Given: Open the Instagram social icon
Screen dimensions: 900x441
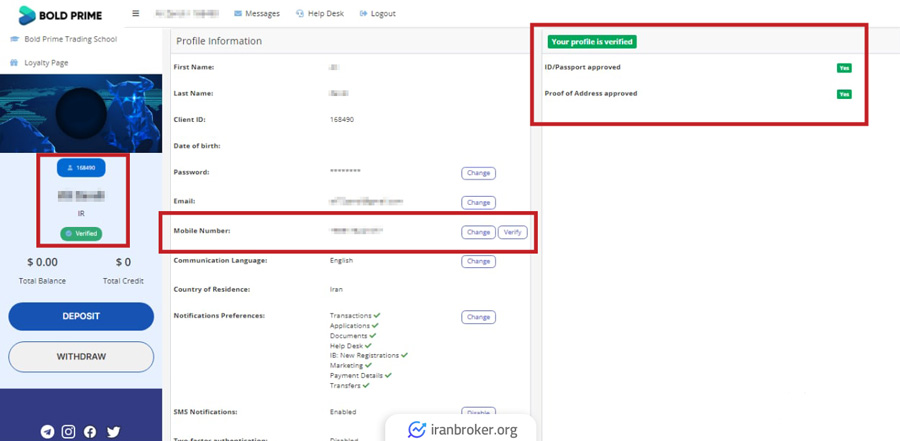Looking at the screenshot, I should pyautogui.click(x=69, y=432).
